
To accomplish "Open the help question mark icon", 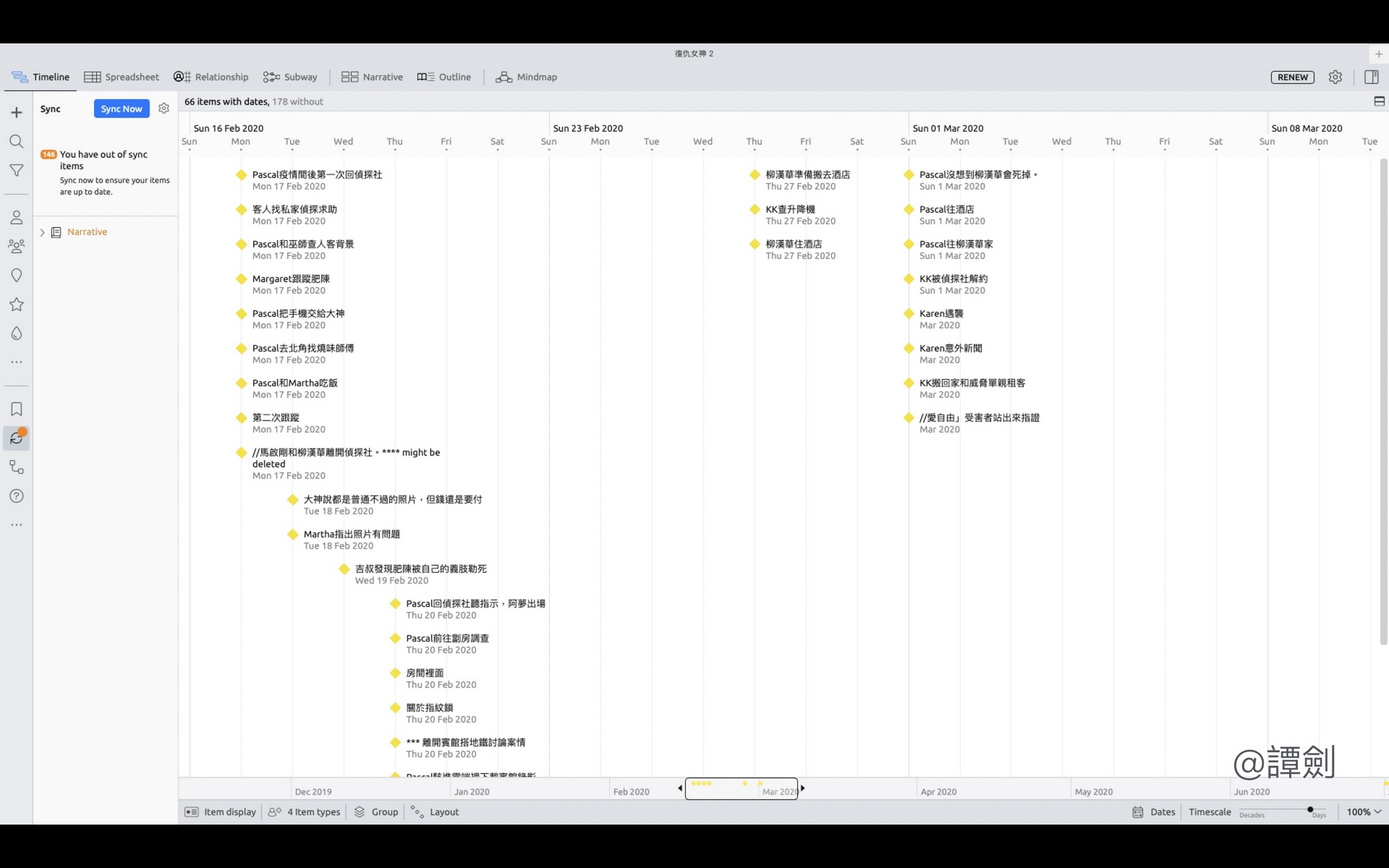I will tap(16, 496).
